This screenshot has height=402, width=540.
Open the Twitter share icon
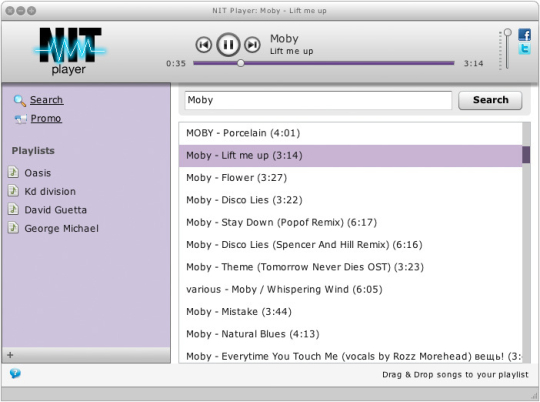click(x=525, y=49)
